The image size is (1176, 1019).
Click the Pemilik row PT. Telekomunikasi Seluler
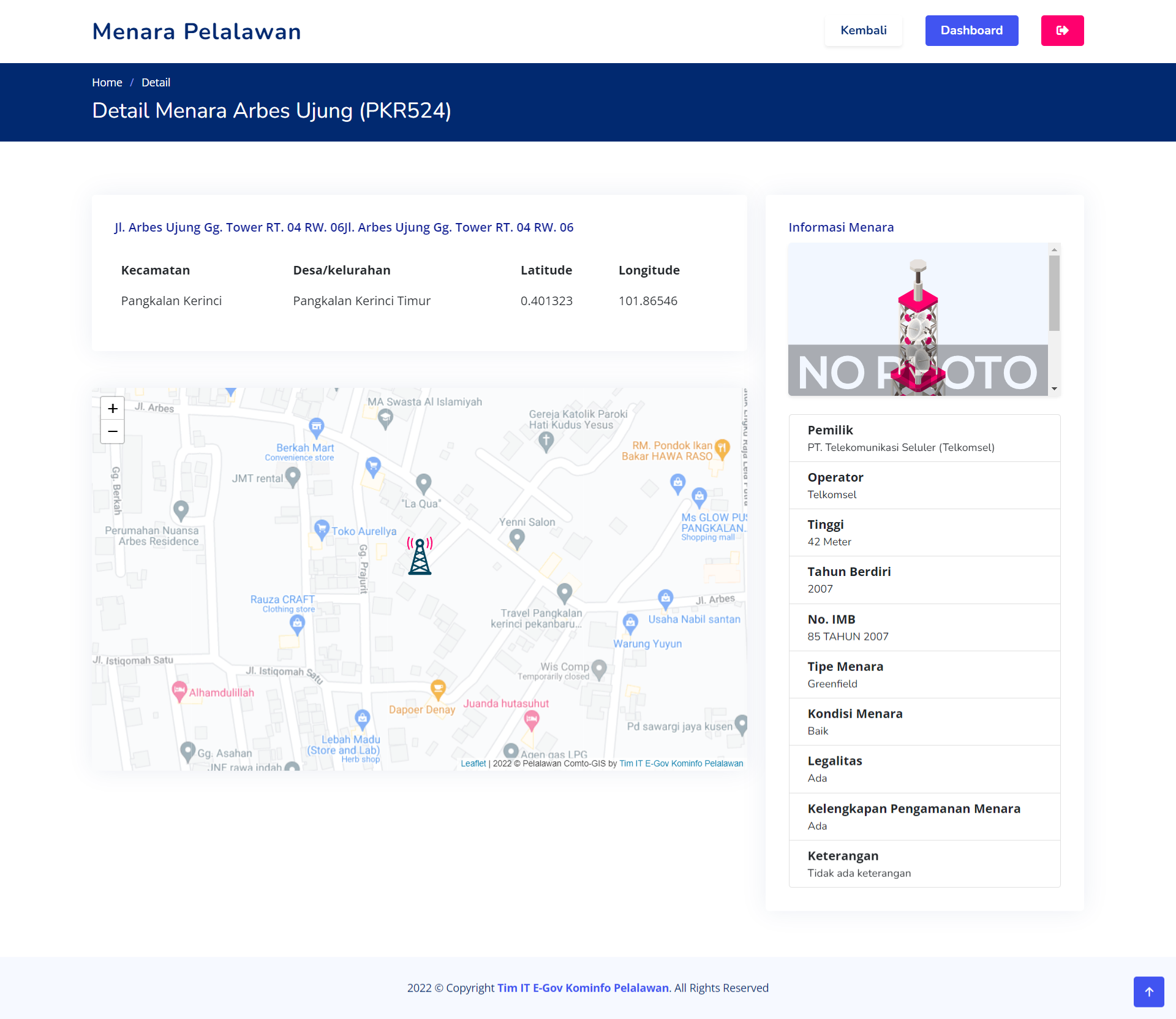[x=924, y=438]
